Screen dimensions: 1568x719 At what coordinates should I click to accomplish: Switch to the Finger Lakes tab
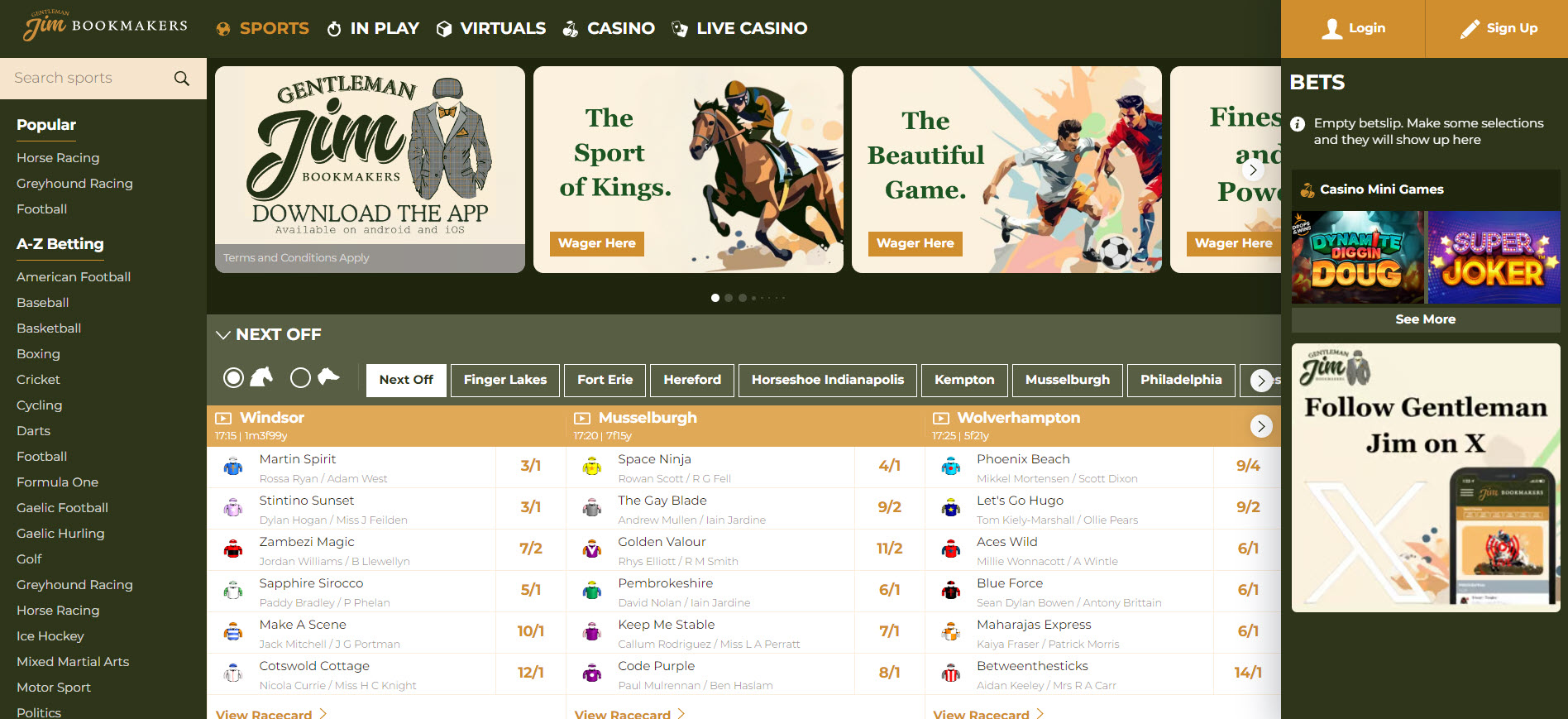tap(505, 380)
